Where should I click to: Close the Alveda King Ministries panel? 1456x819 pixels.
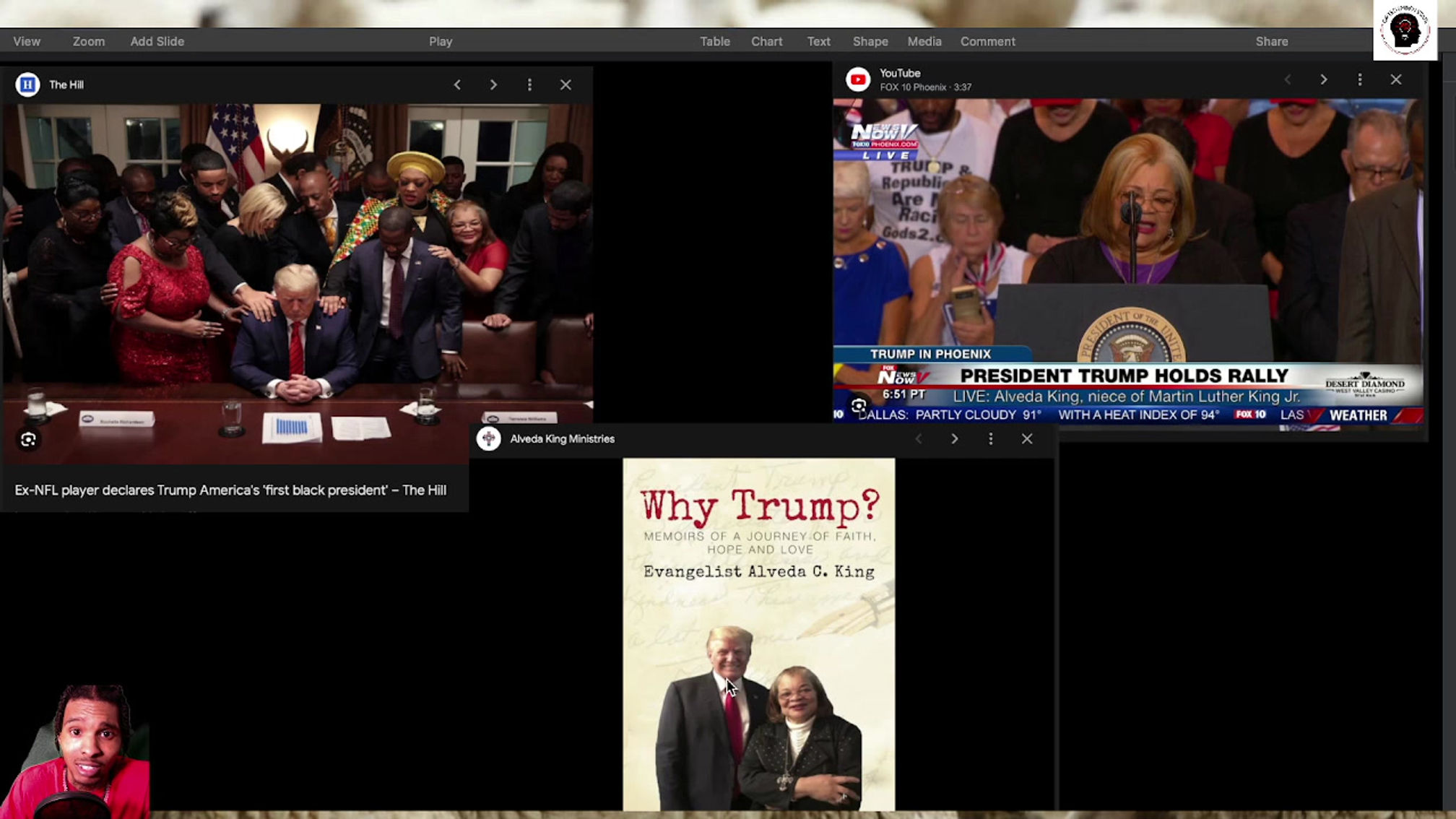click(x=1026, y=438)
